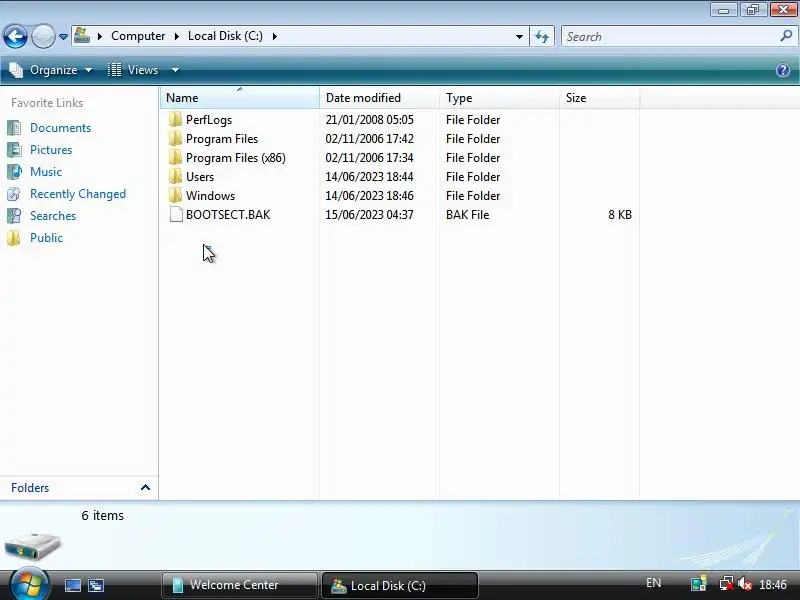This screenshot has height=600, width=800.
Task: Click the Pictures icon in Favorite Links
Action: tap(14, 149)
